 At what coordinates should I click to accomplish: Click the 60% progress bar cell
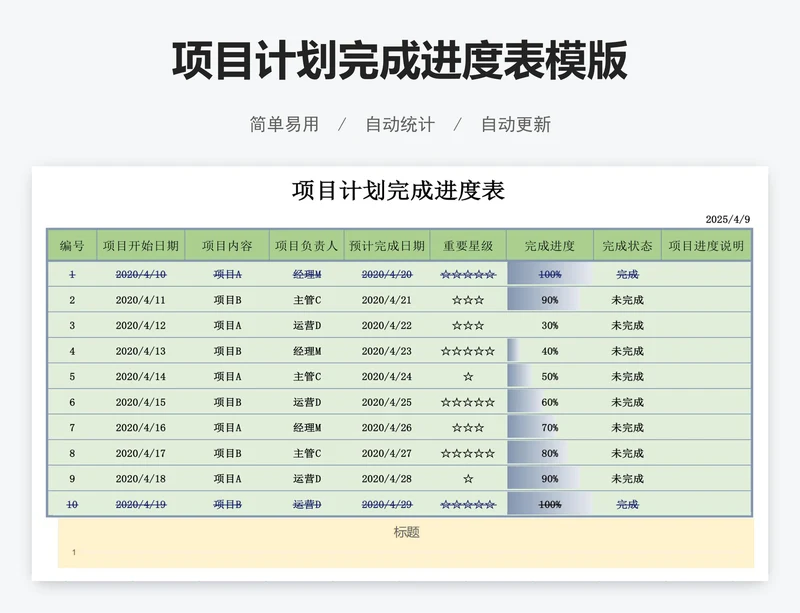coord(550,402)
